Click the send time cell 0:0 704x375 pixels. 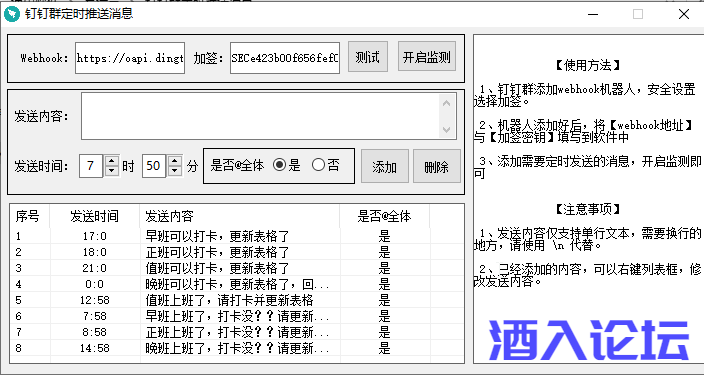tap(95, 284)
